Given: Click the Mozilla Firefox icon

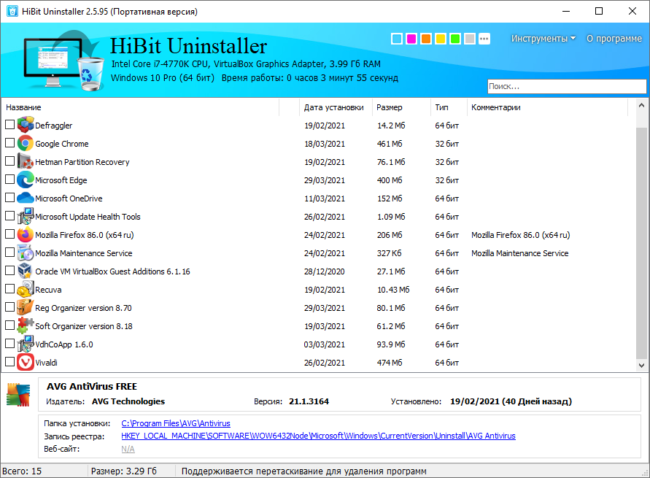Looking at the screenshot, I should 25,234.
